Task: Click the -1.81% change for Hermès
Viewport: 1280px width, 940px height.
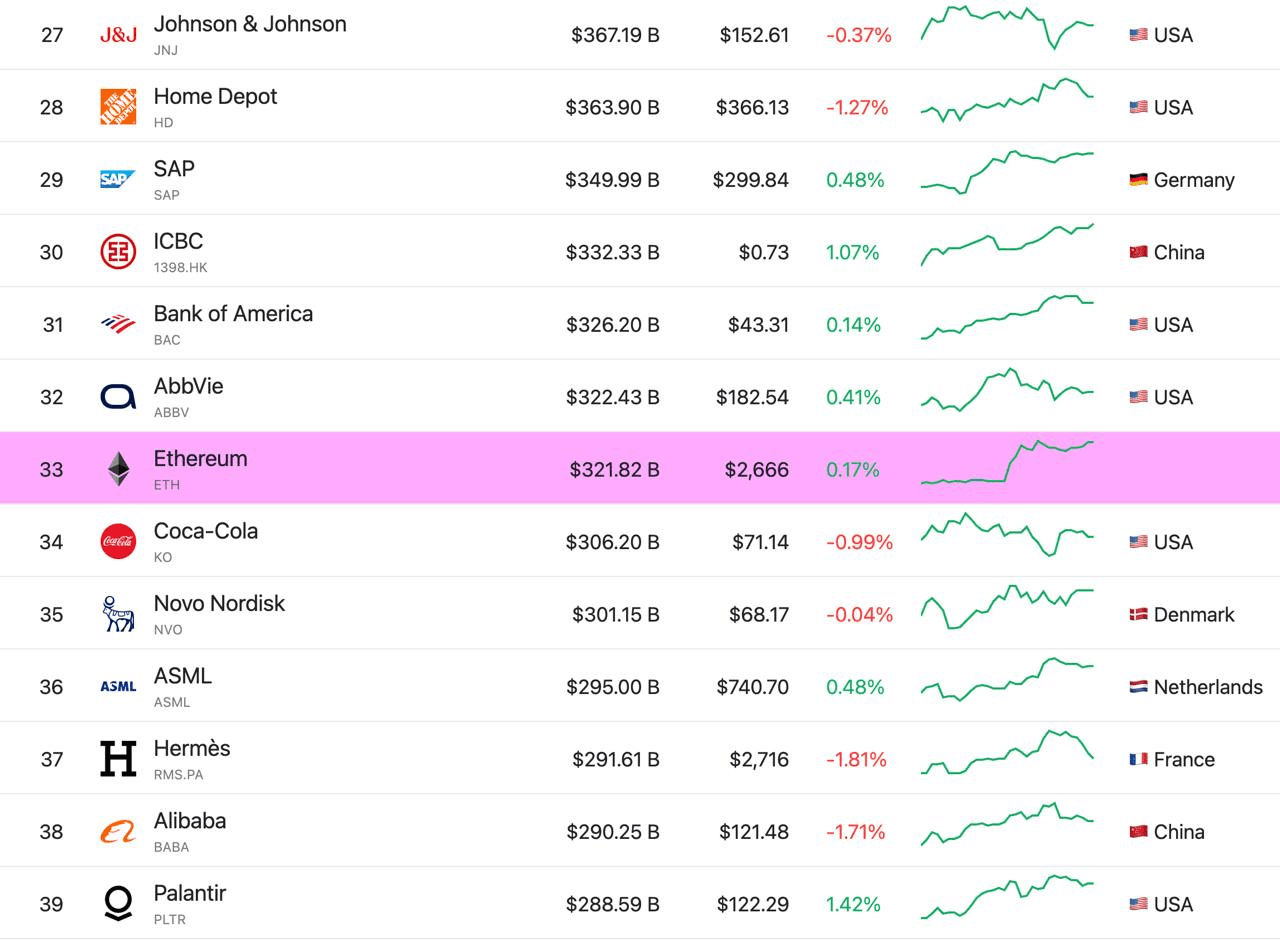Action: pyautogui.click(x=856, y=759)
